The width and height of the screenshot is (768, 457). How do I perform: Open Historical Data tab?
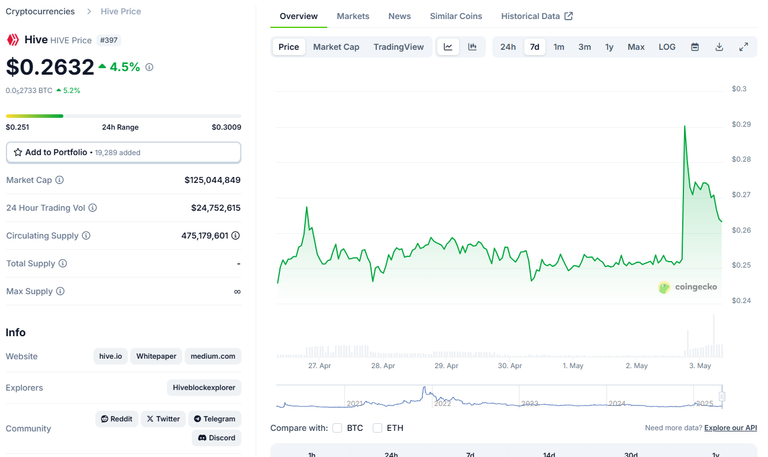pos(537,16)
